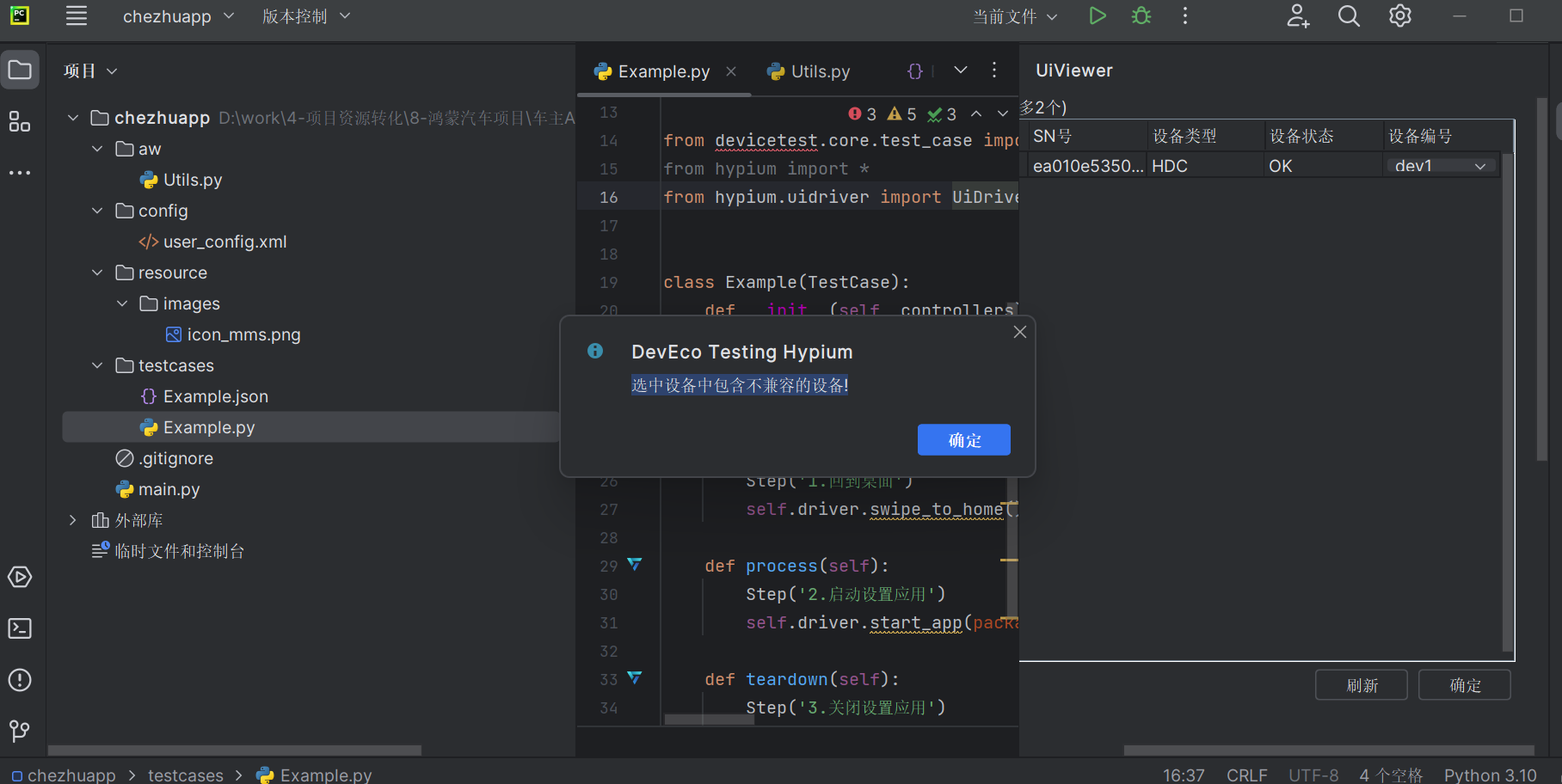Open the 项目 view selector dropdown
Image resolution: width=1562 pixels, height=784 pixels.
(90, 71)
